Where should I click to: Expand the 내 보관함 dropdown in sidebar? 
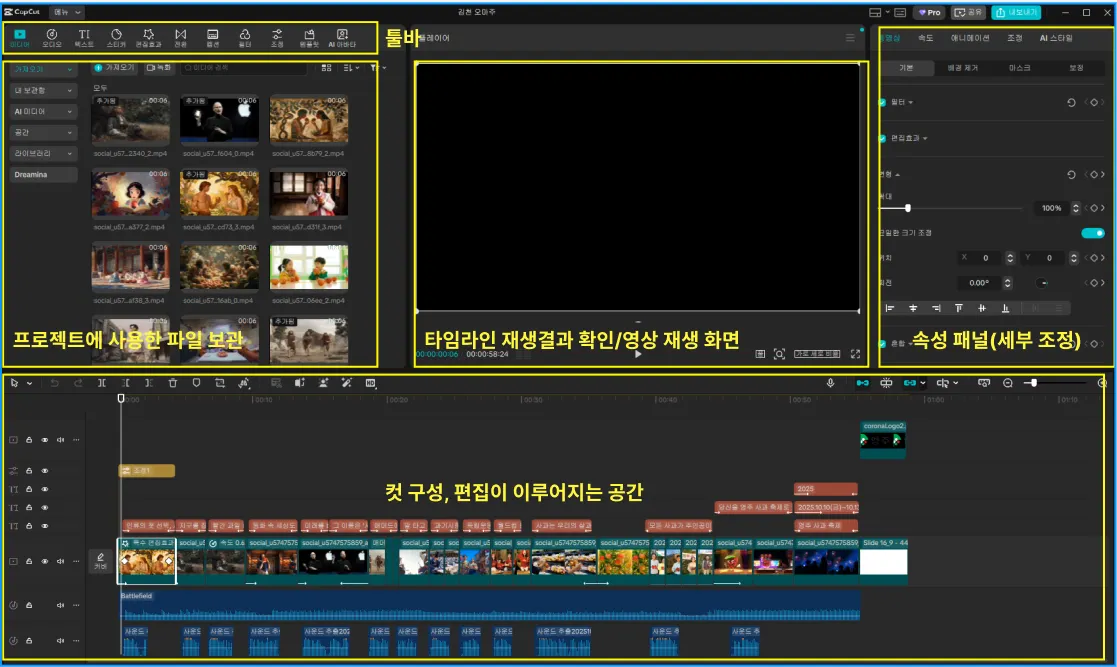tap(44, 91)
